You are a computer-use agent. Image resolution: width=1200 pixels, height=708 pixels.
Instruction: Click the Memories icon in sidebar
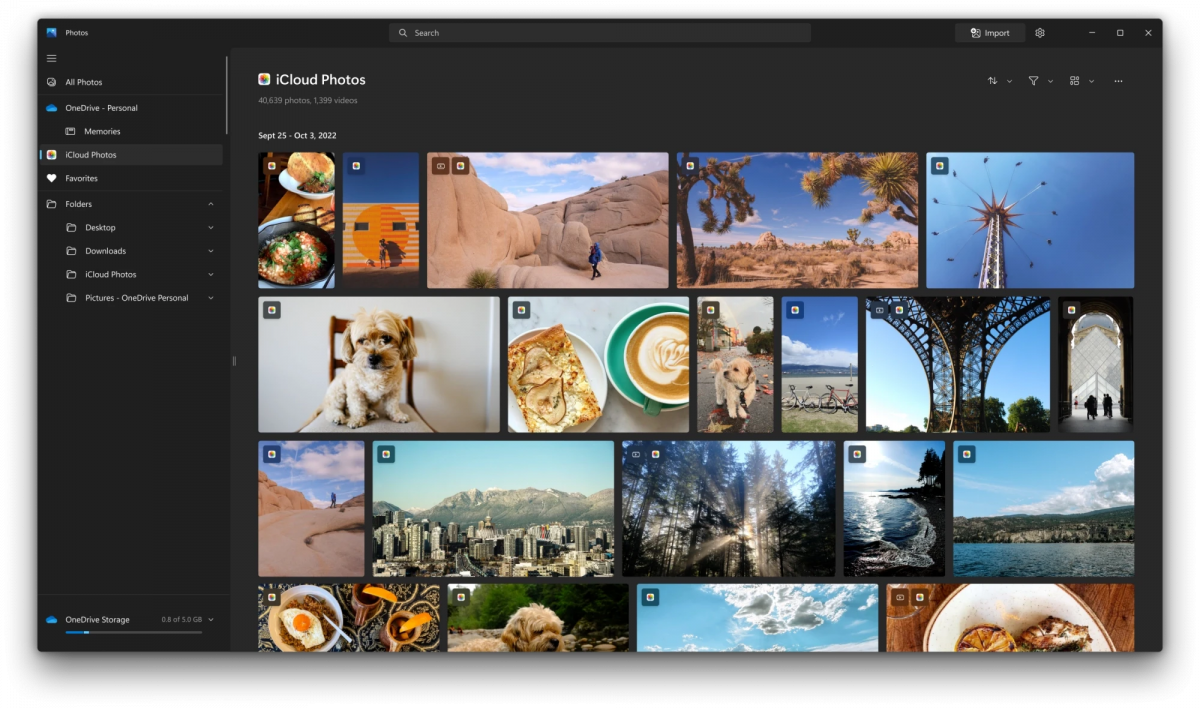(71, 131)
